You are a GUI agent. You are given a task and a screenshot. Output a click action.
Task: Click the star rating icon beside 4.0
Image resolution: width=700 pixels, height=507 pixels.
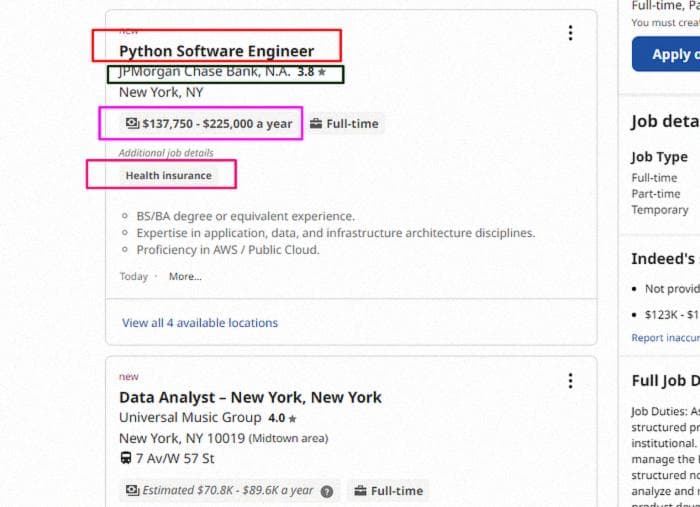pos(292,419)
